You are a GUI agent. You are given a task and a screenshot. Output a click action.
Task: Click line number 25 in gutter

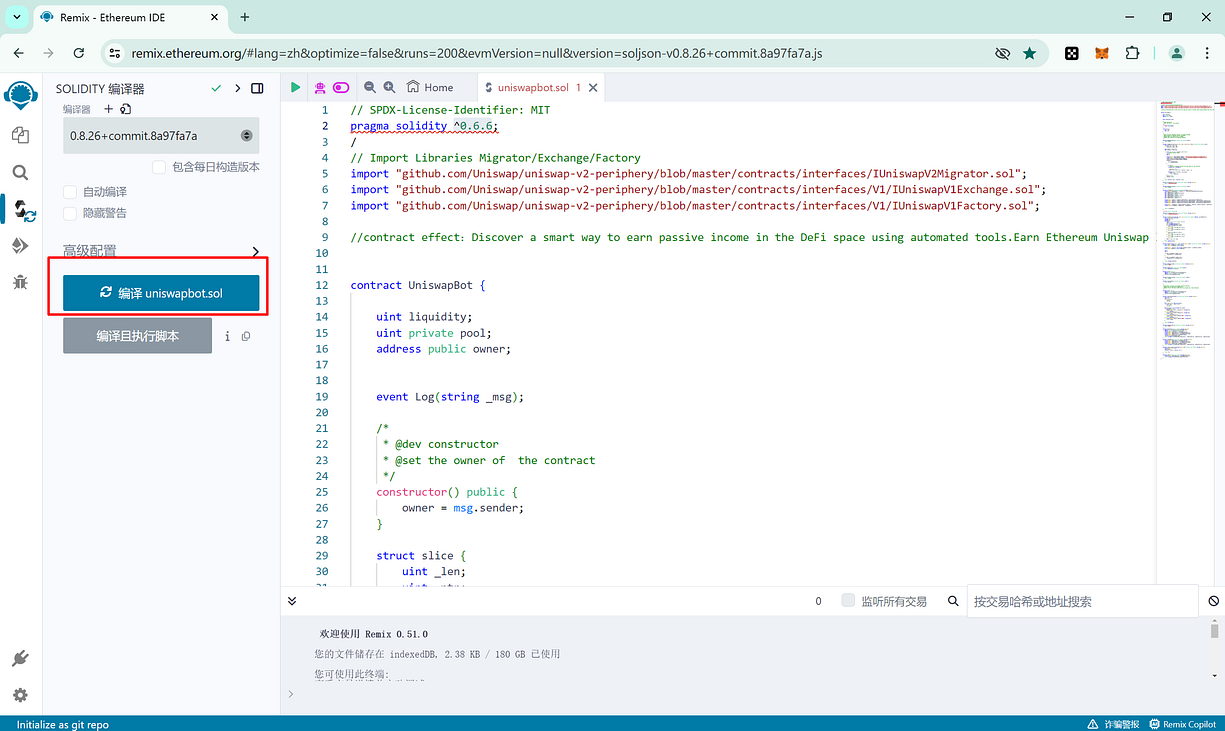point(322,492)
